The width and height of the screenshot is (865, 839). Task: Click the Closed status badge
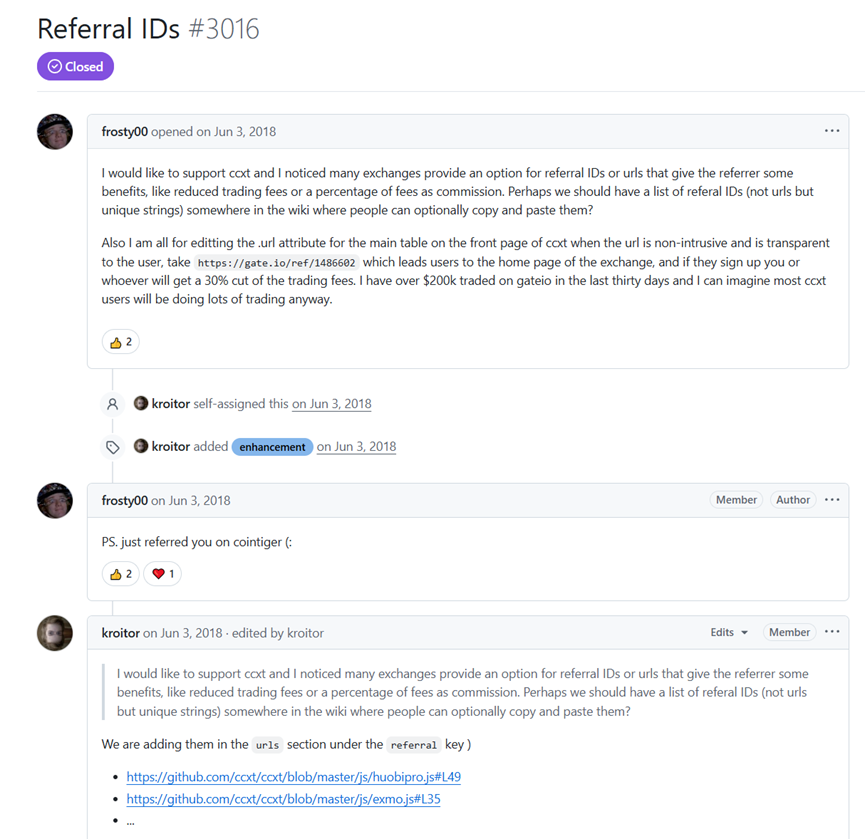pos(76,66)
